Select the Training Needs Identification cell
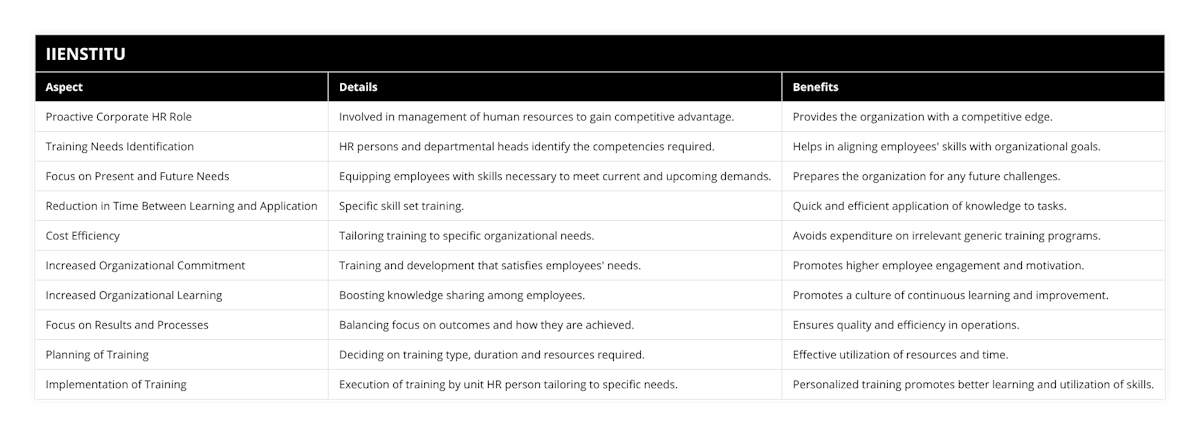This screenshot has width=1200, height=434. tap(120, 146)
